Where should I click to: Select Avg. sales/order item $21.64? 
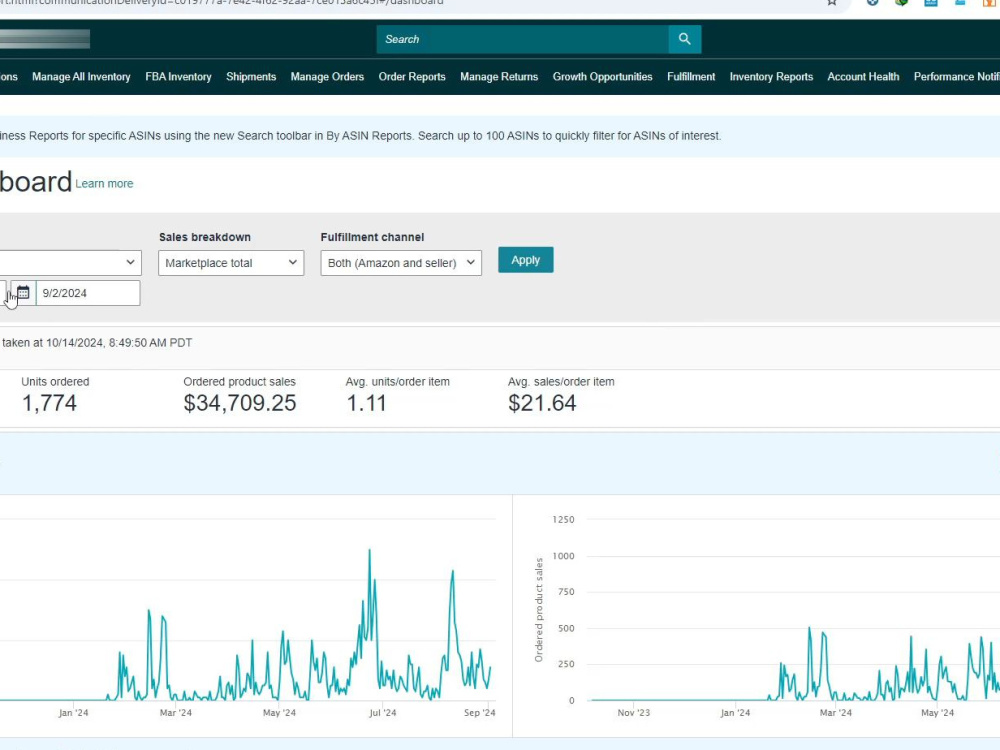[542, 403]
